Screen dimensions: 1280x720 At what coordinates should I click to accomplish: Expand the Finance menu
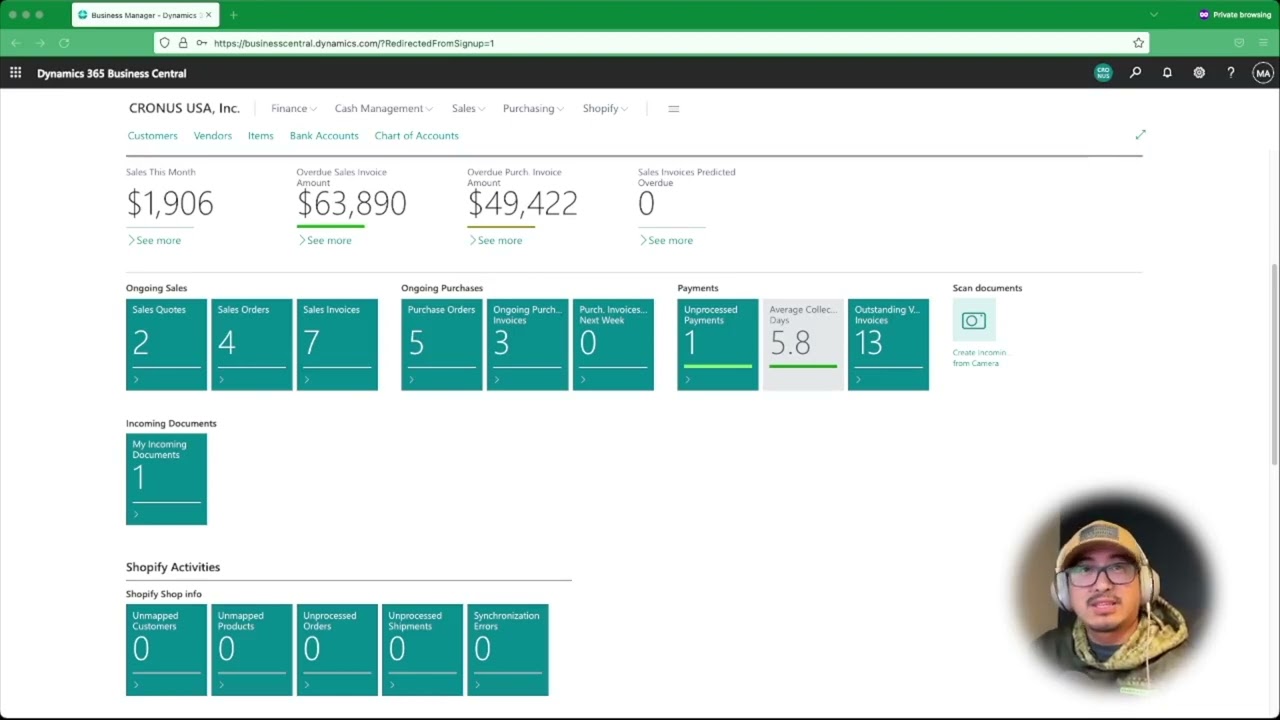click(x=294, y=108)
